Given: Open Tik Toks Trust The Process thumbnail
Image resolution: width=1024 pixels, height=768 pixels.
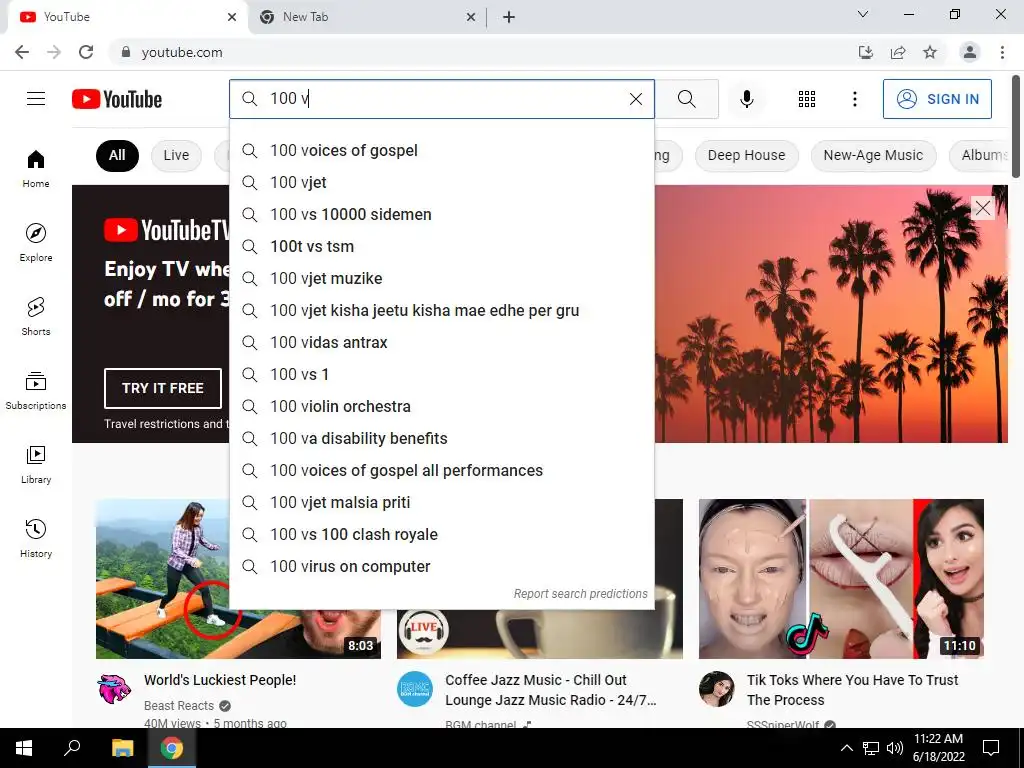Looking at the screenshot, I should (841, 579).
